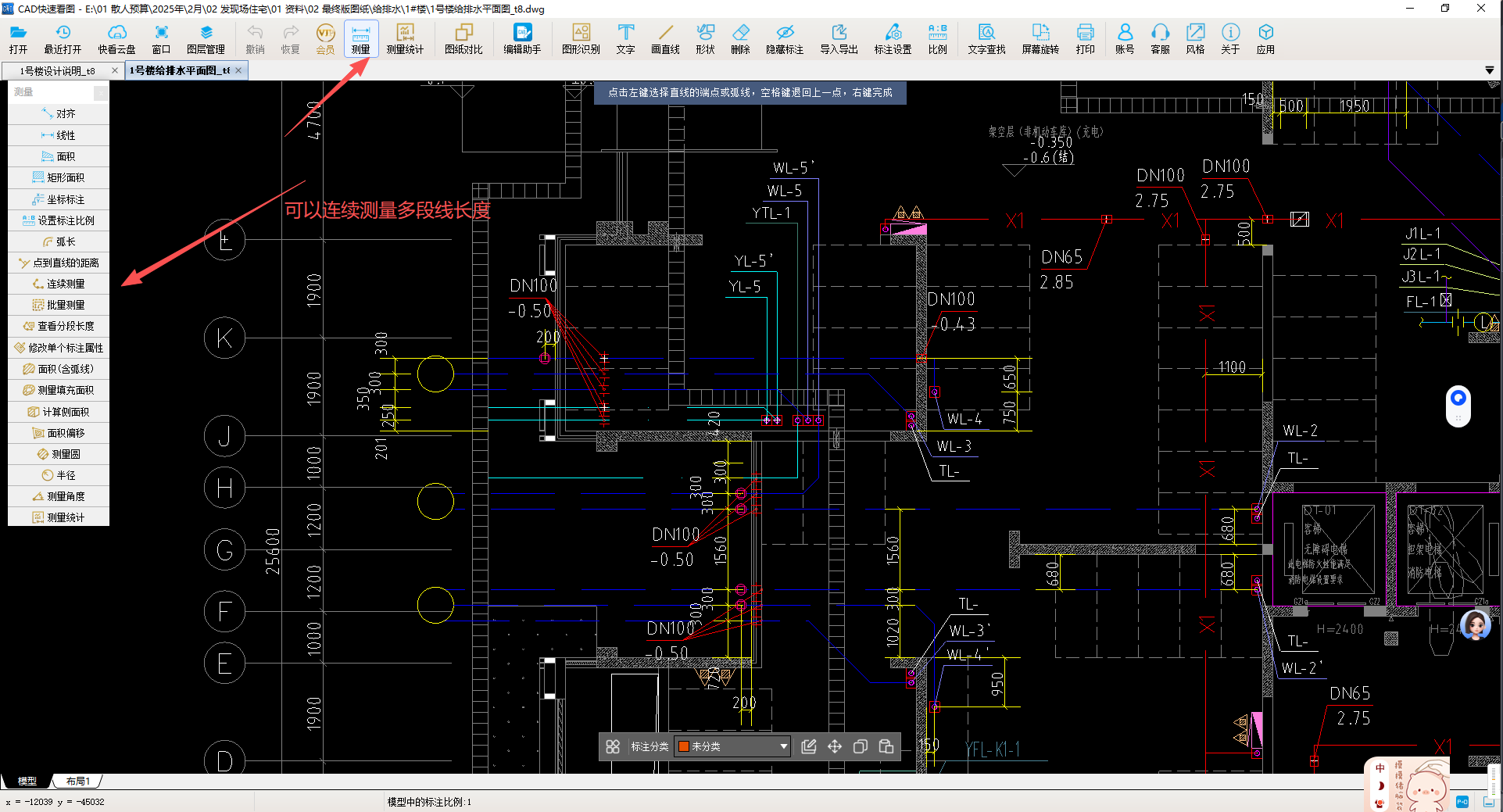Viewport: 1503px width, 812px height.
Task: Open the 快看云盘 cloud drive
Action: point(116,38)
